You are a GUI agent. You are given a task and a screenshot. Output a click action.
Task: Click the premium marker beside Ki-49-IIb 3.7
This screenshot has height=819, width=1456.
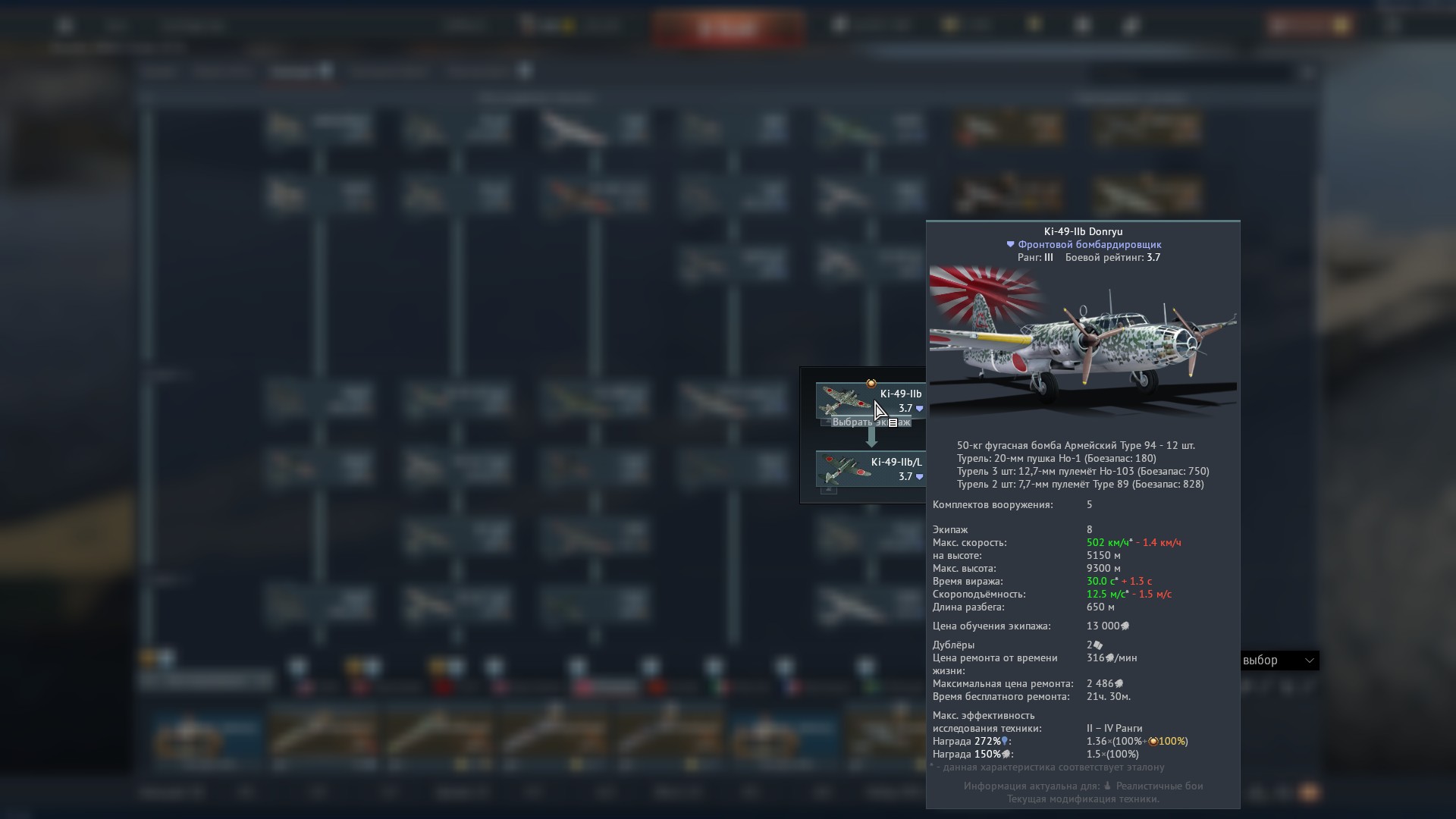[920, 409]
